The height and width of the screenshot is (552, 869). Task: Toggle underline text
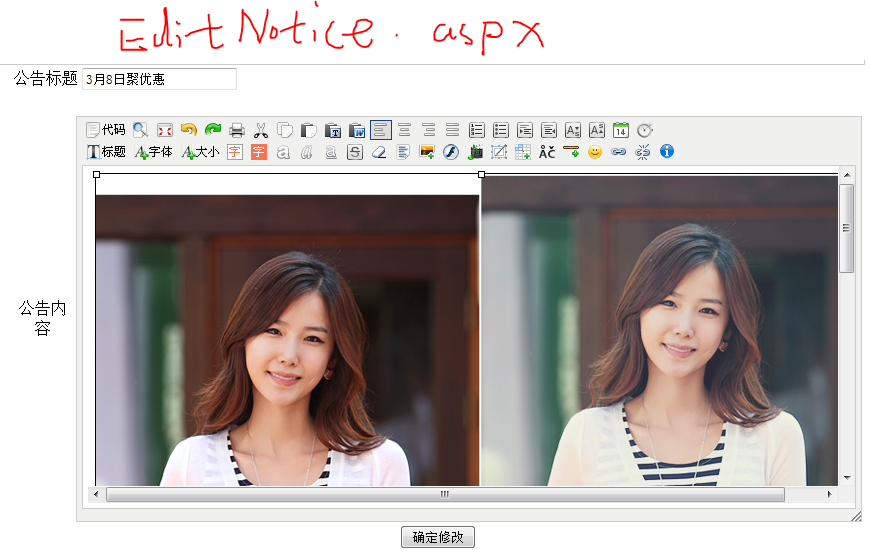[x=331, y=152]
